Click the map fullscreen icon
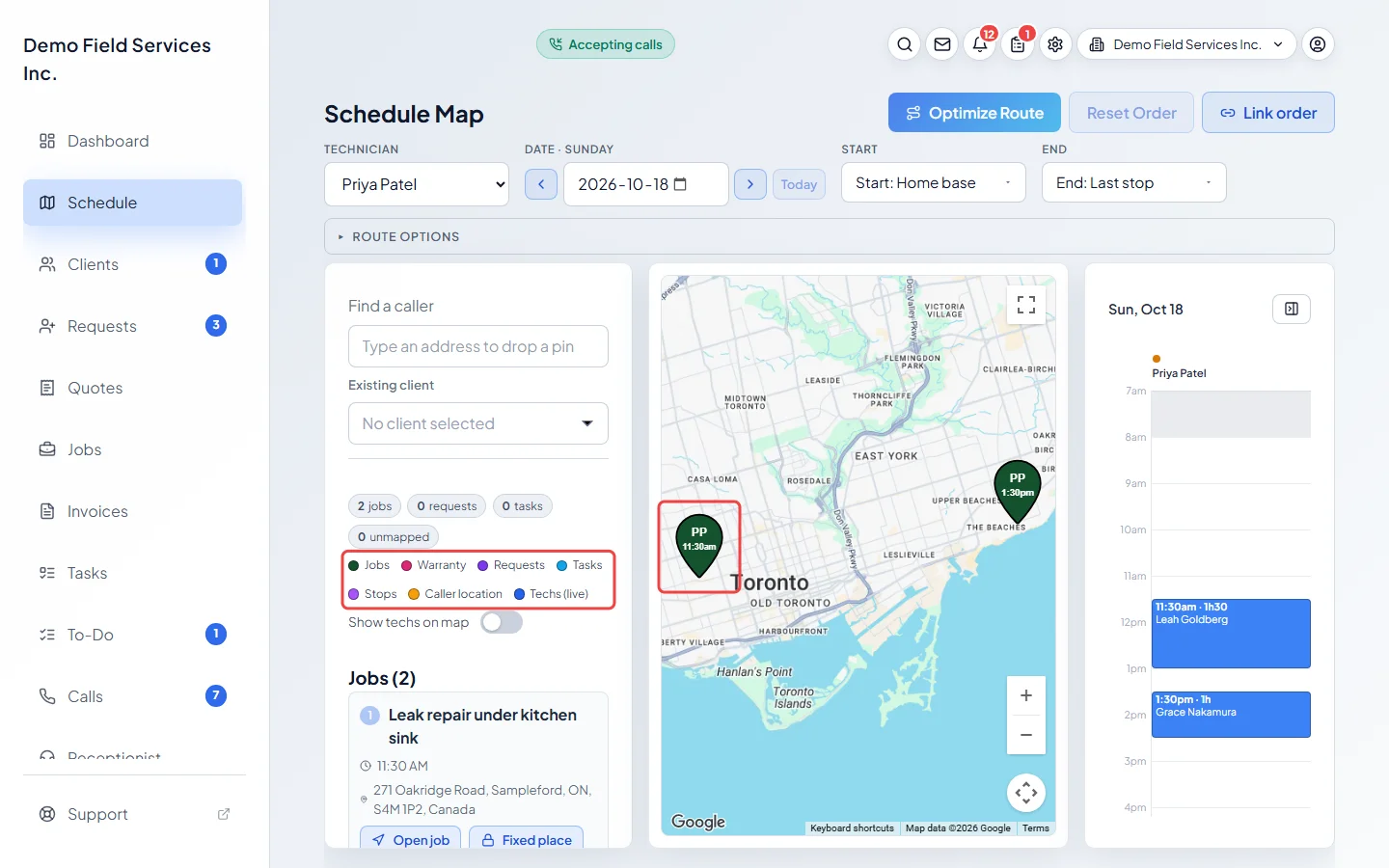The height and width of the screenshot is (868, 1389). coord(1026,305)
